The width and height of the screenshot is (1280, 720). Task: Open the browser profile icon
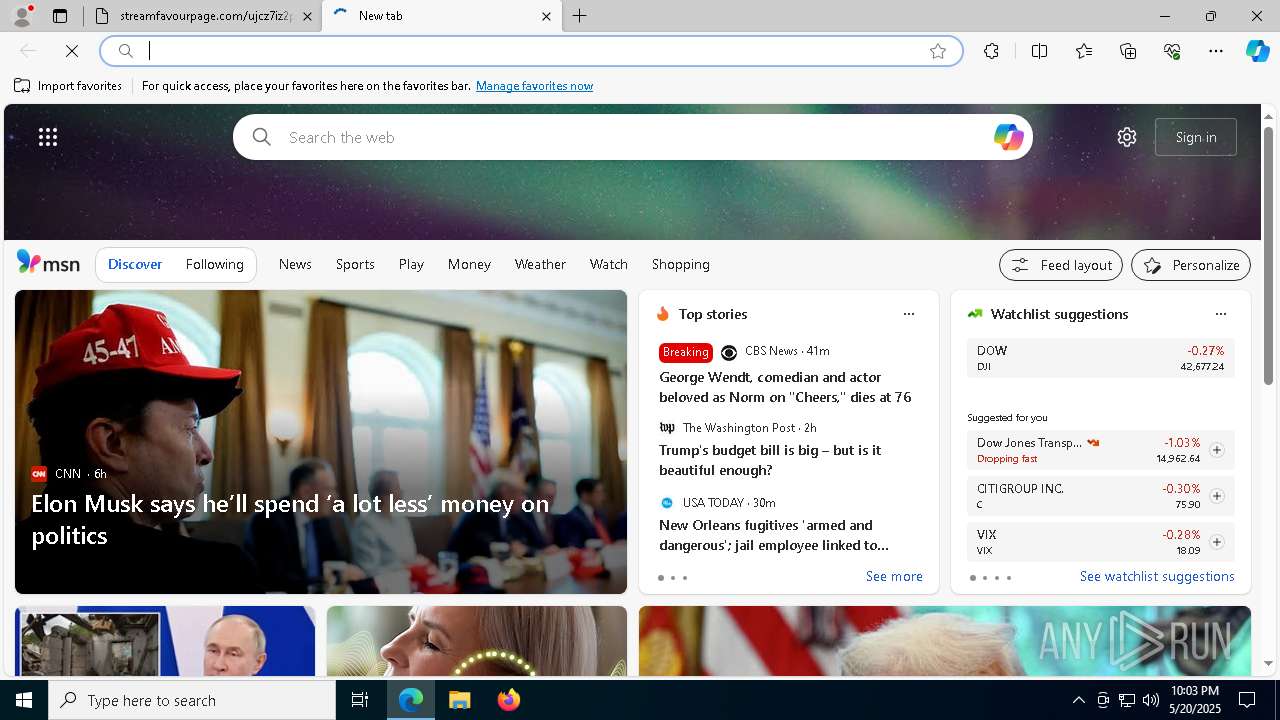pos(22,16)
